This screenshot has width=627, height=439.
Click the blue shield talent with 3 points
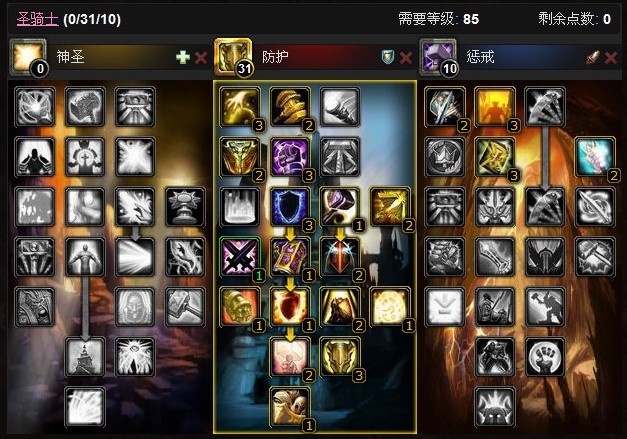click(x=290, y=207)
